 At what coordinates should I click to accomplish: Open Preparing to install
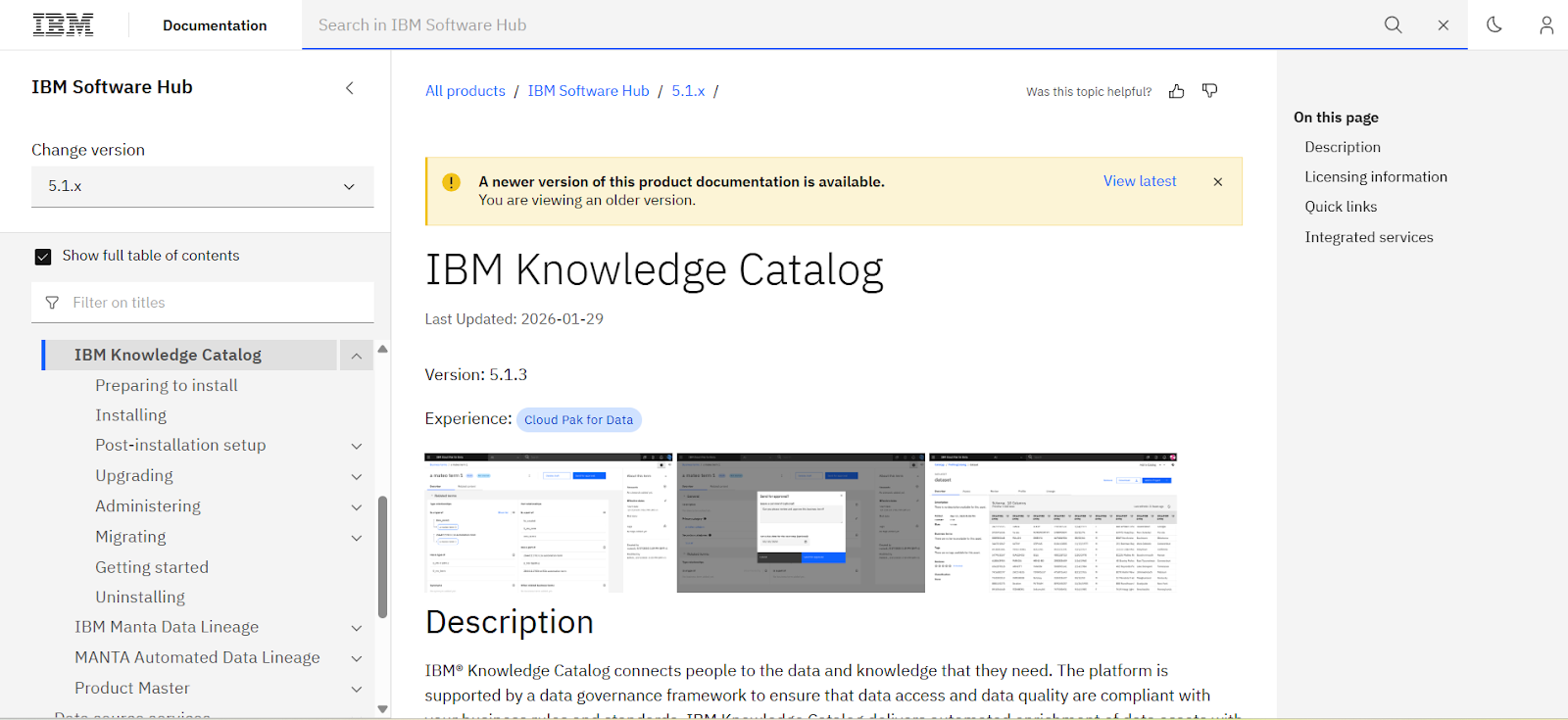167,386
